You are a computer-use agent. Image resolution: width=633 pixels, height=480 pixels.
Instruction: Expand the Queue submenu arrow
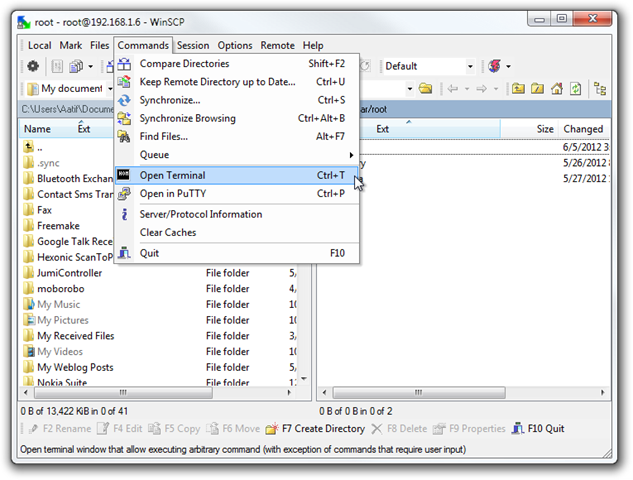click(351, 155)
